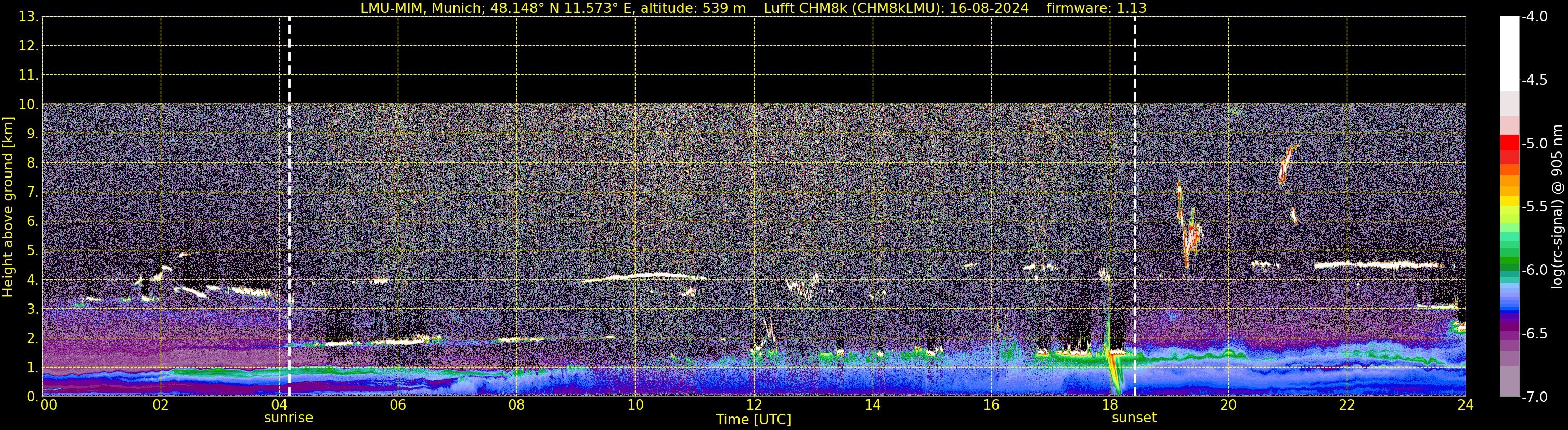
Task: Click the 'Height above ground [km]' axis title
Action: [8, 207]
